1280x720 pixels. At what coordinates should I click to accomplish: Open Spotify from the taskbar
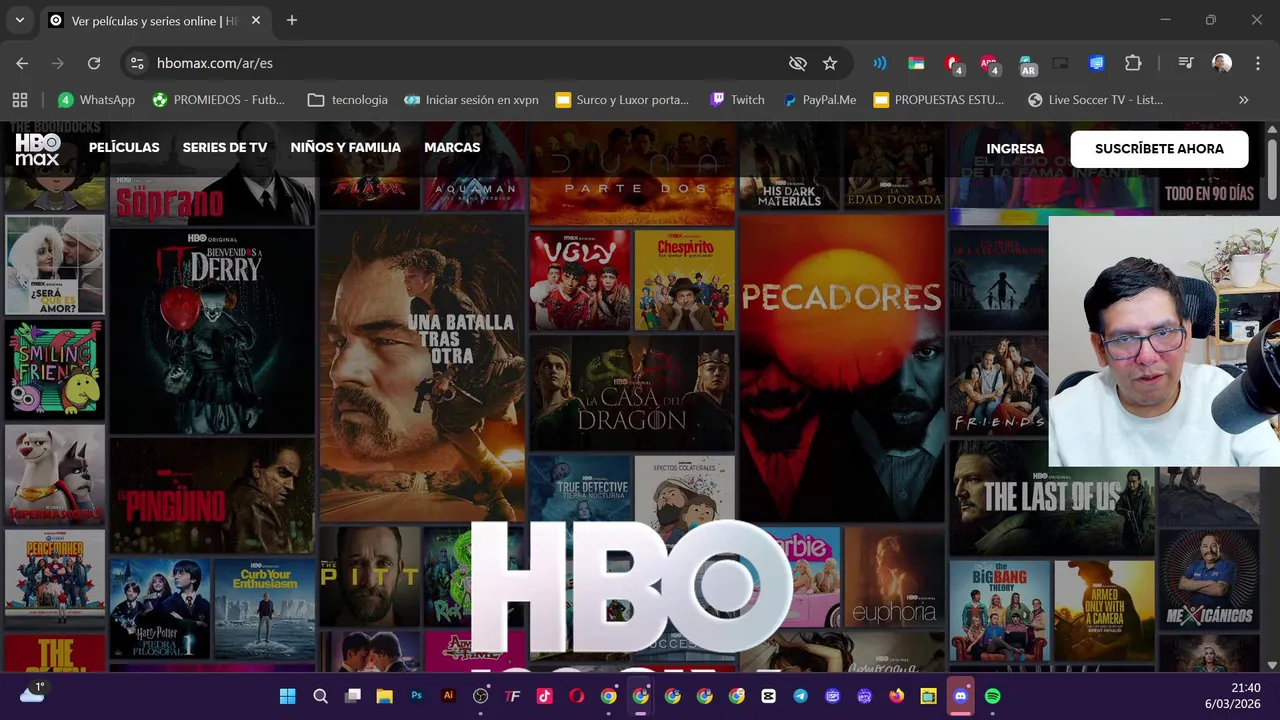(x=993, y=696)
